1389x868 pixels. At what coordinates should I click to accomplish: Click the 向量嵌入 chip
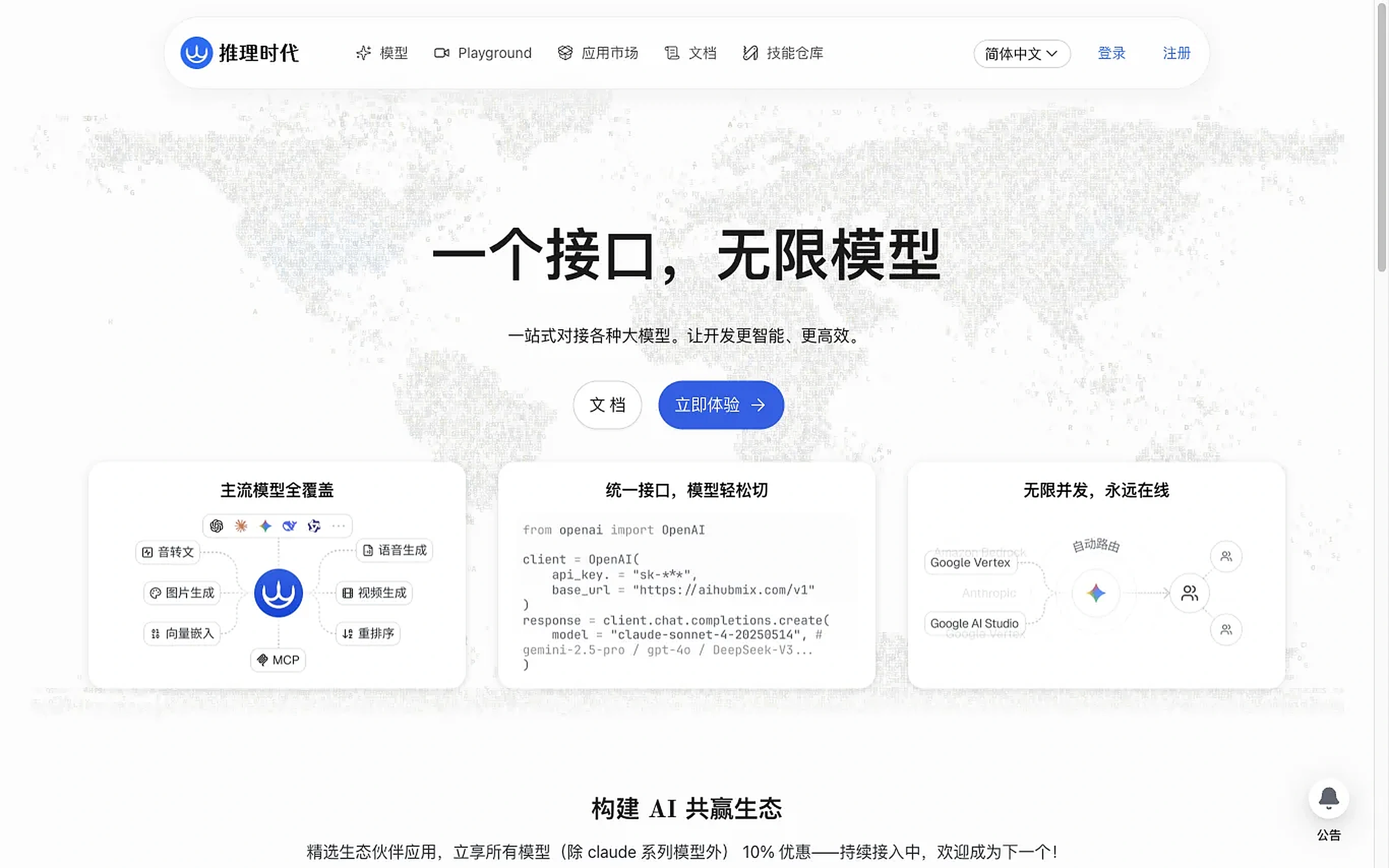[x=182, y=633]
